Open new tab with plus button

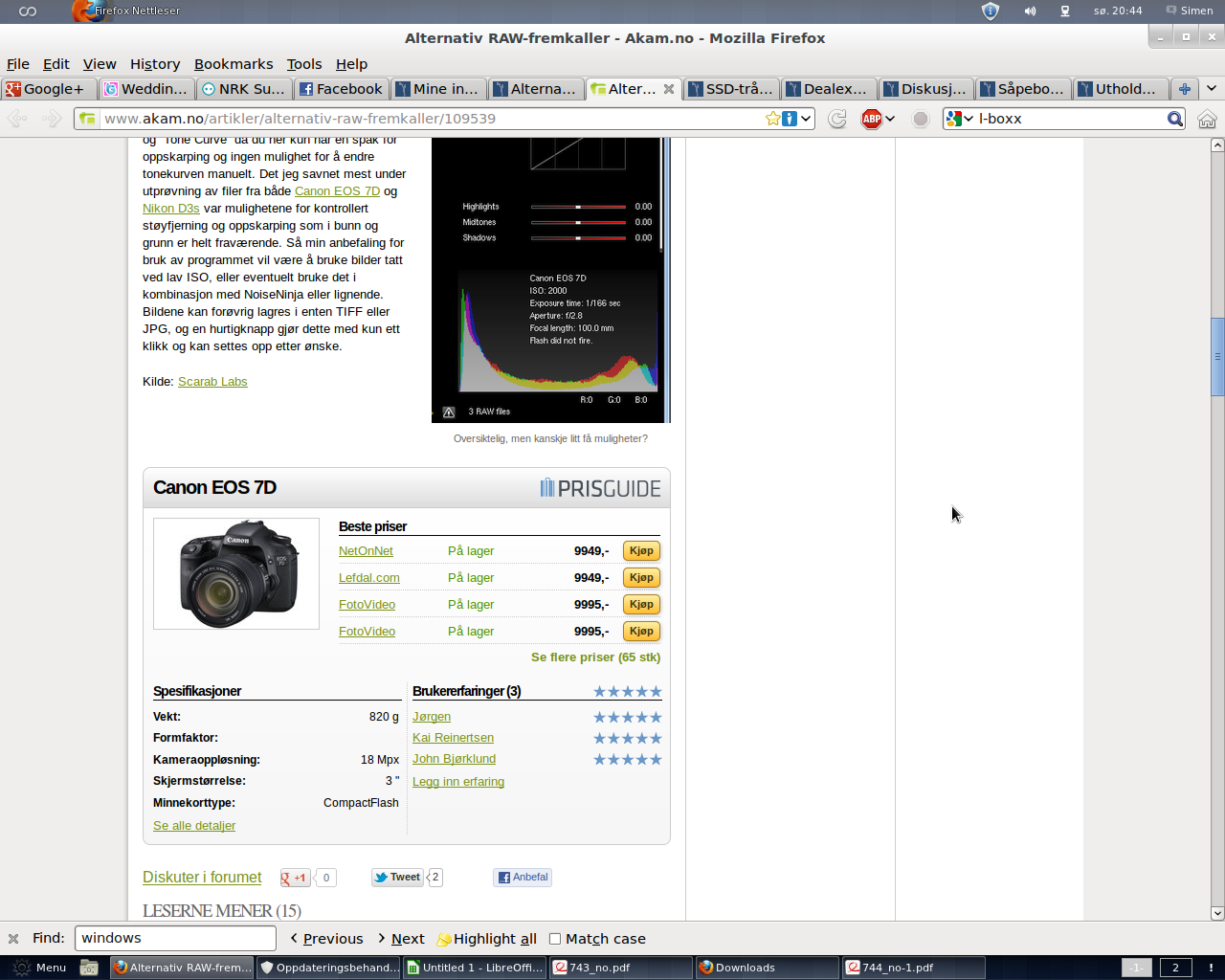(x=1185, y=89)
